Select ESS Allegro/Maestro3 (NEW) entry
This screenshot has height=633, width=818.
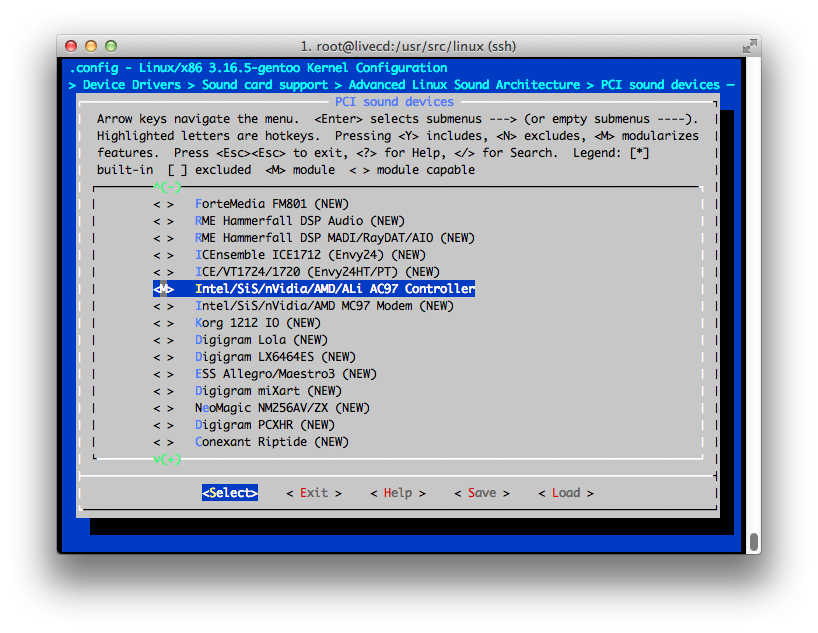286,374
